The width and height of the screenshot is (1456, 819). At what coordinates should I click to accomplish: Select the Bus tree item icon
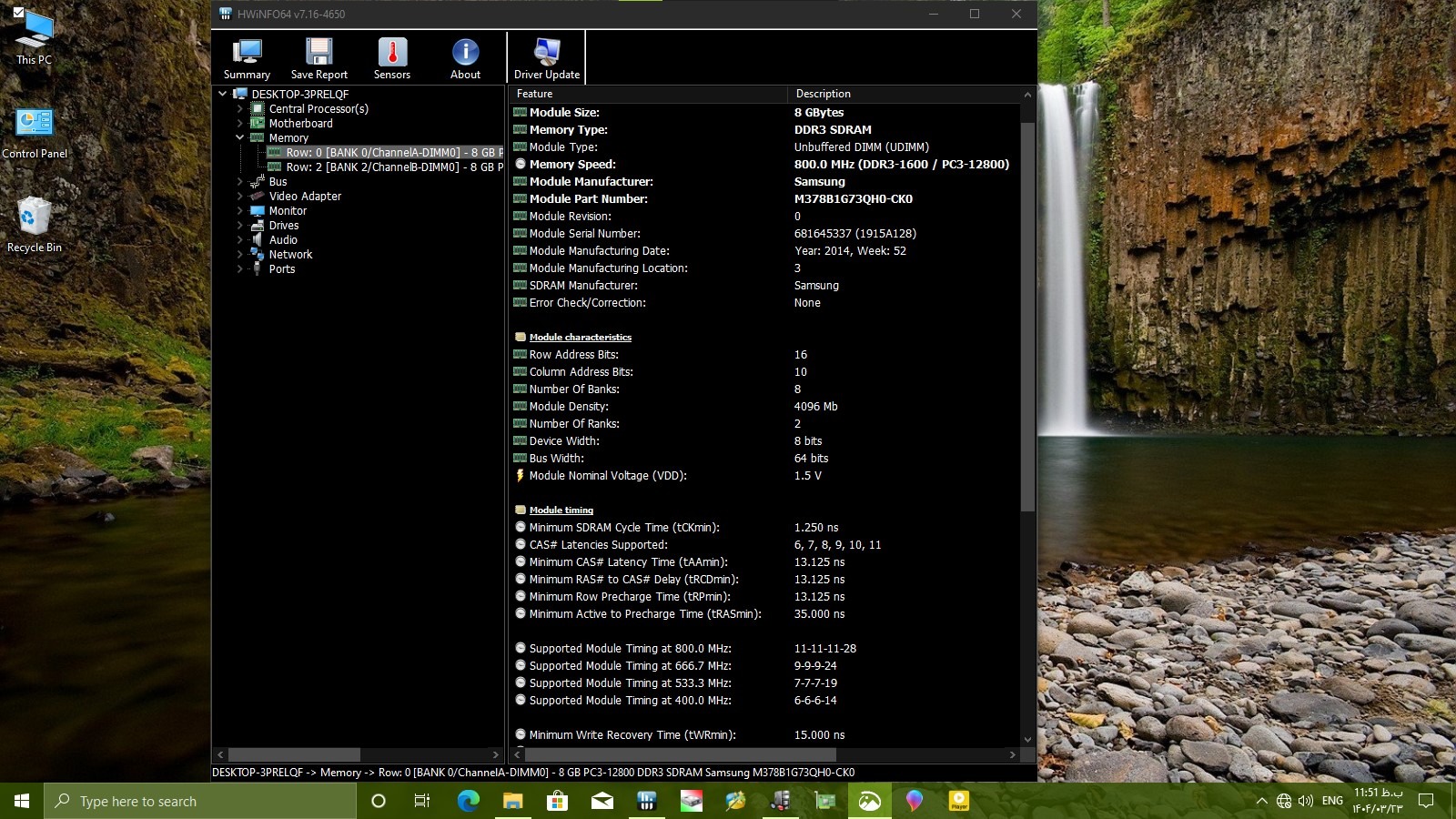click(258, 182)
